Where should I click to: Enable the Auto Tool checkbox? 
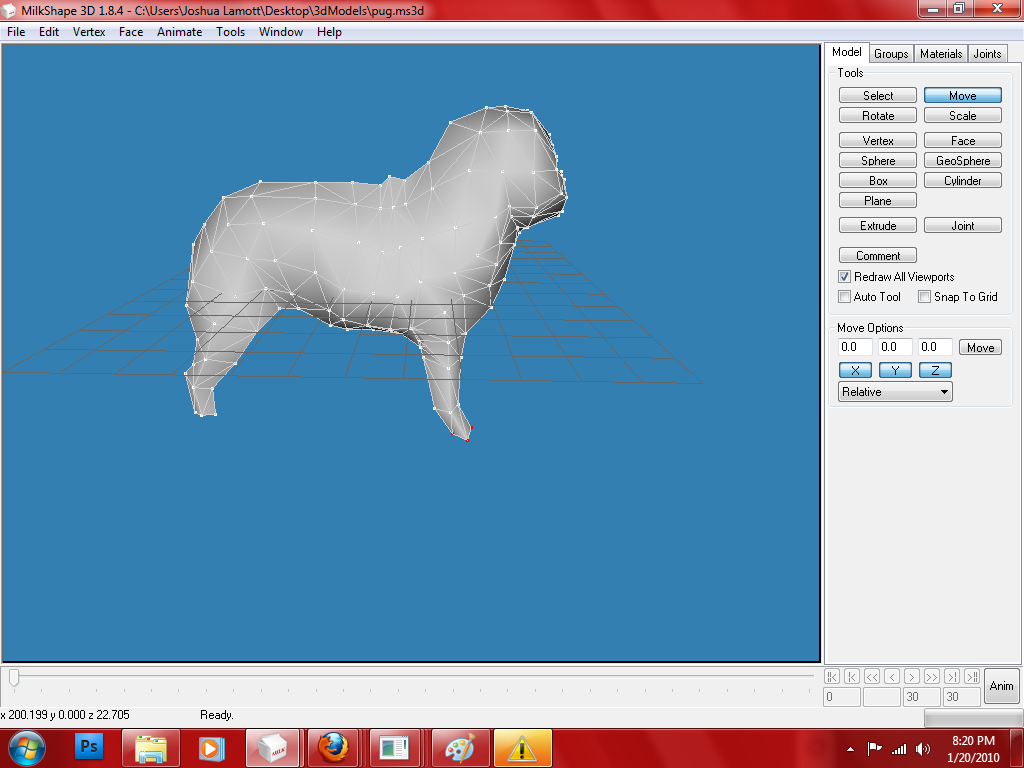pyautogui.click(x=844, y=296)
